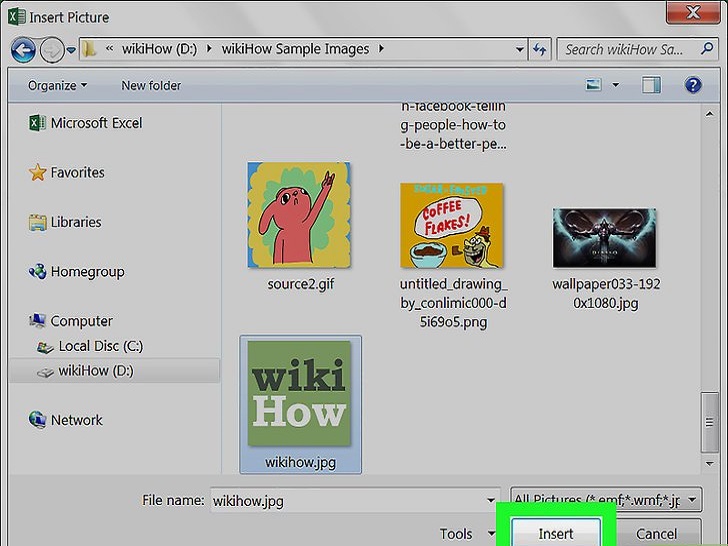Select the source2.gif thumbnail
Screen dimensions: 728x546
point(298,215)
